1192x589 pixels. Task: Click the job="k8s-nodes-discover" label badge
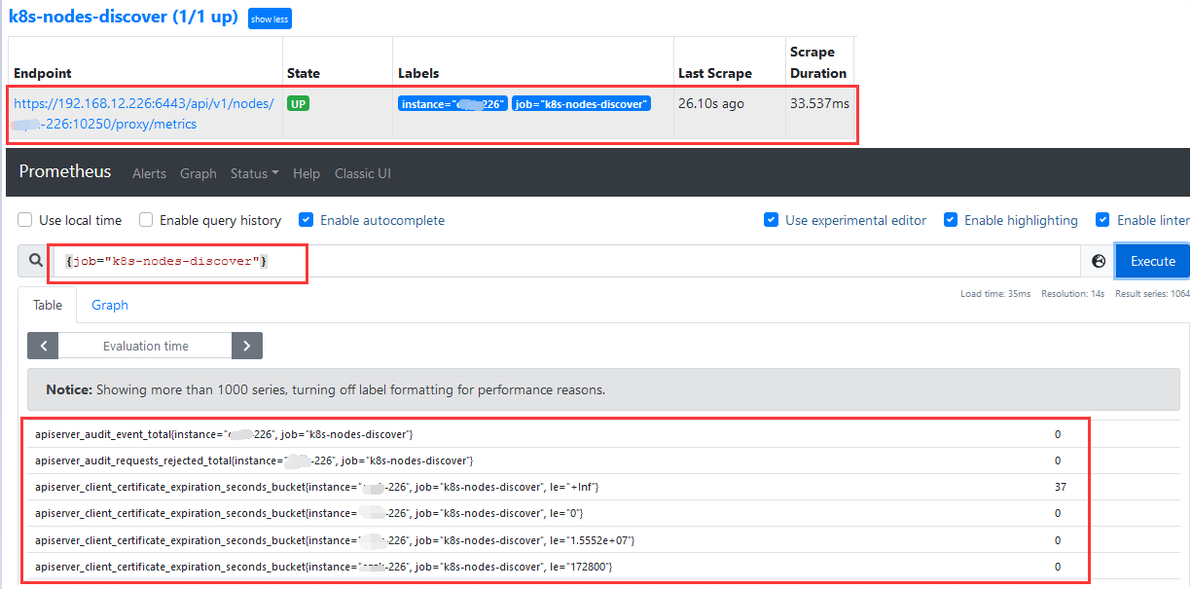(582, 104)
